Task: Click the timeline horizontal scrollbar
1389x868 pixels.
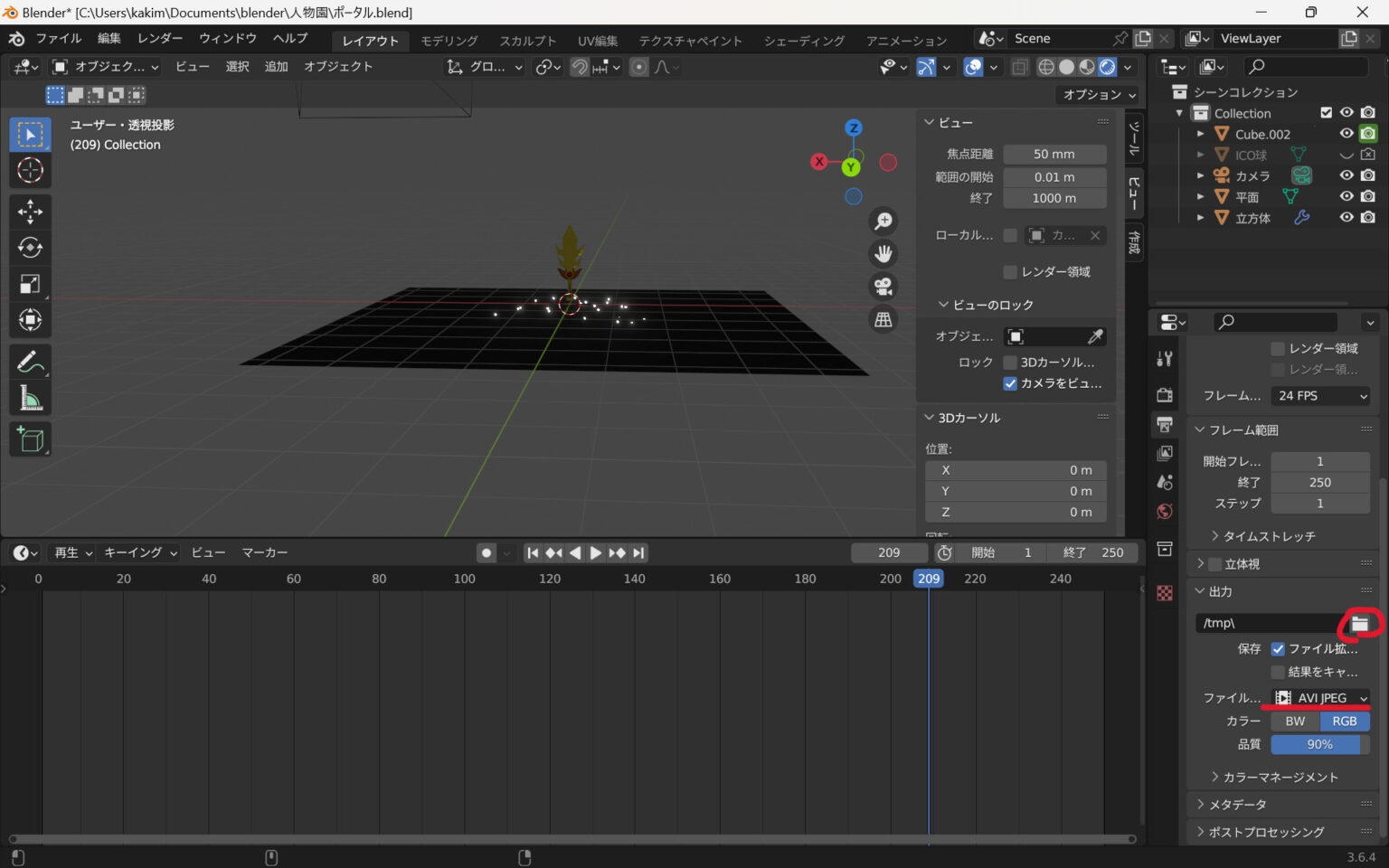Action: coord(572,839)
